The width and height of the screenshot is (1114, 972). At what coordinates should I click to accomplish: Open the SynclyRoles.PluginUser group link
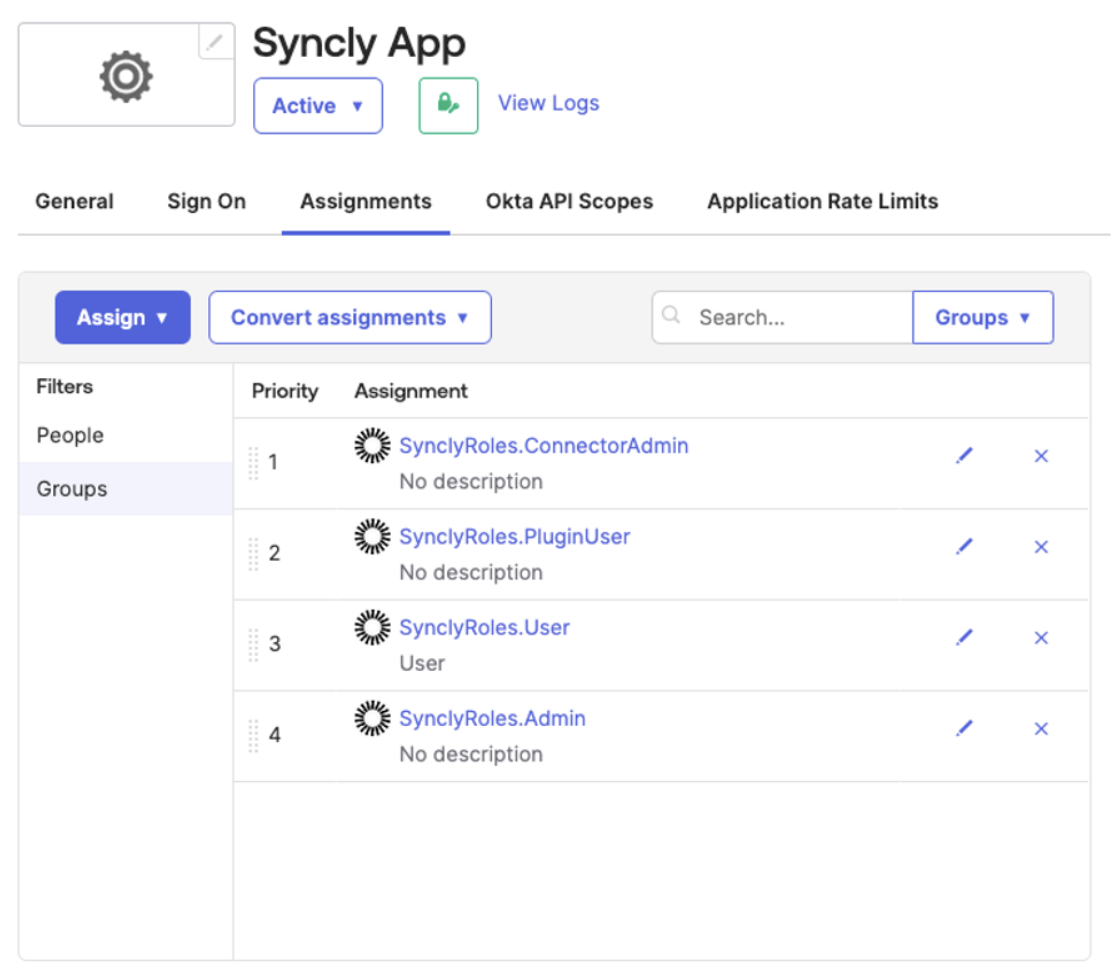coord(514,536)
